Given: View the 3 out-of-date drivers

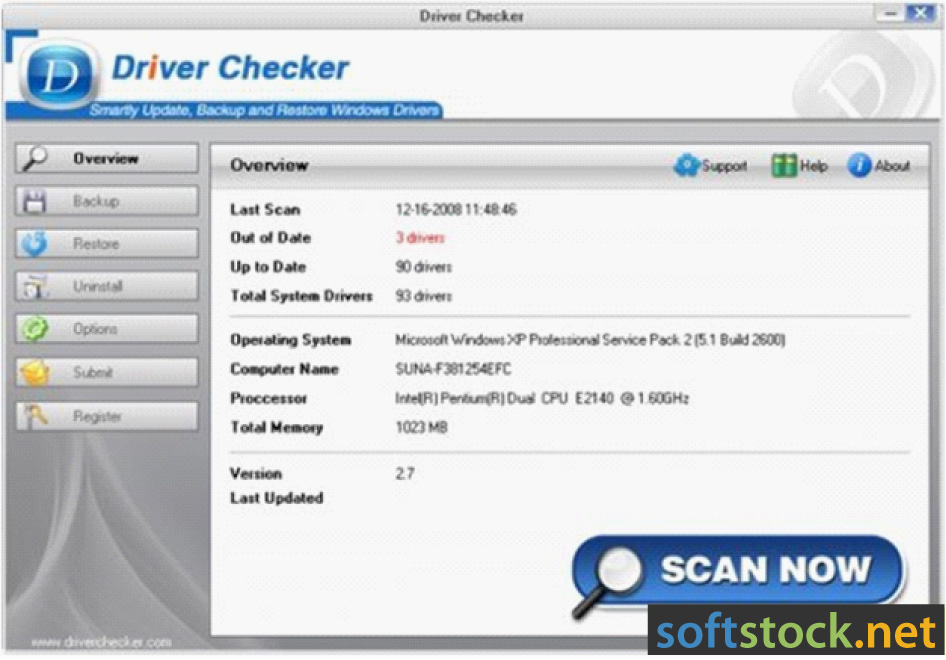Looking at the screenshot, I should pos(418,238).
